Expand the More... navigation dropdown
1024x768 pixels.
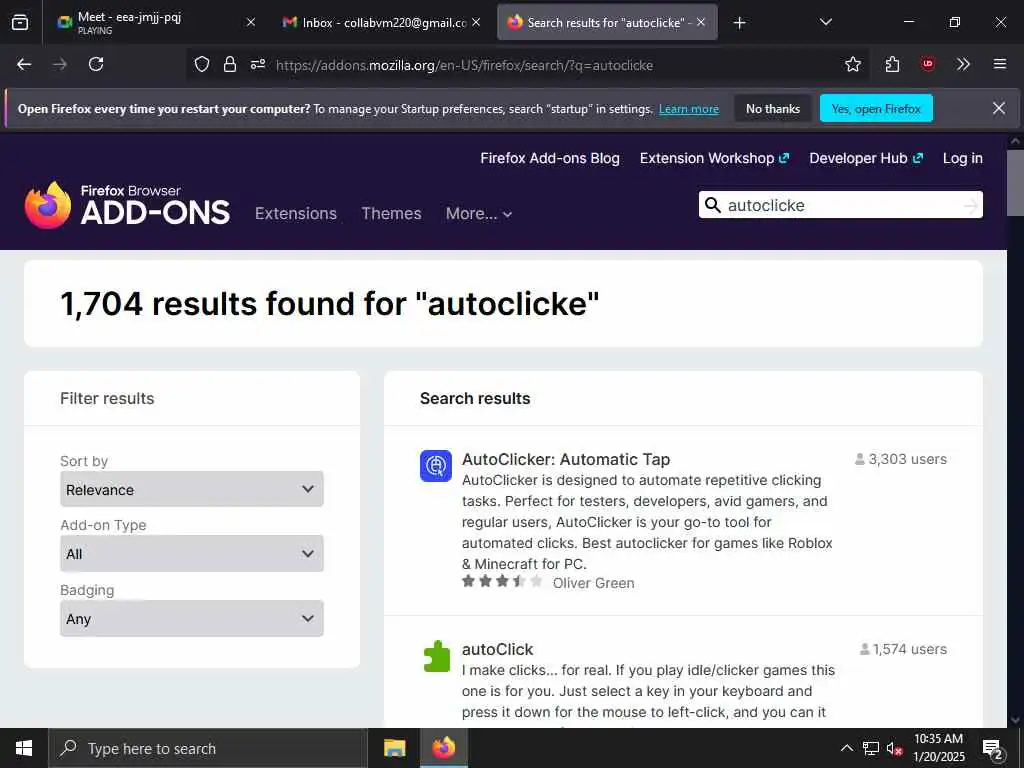[479, 214]
